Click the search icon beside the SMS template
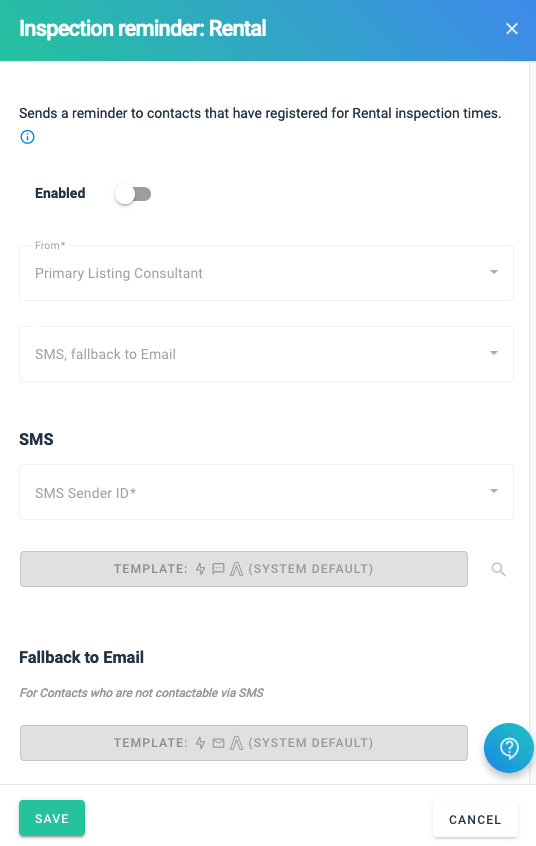Screen dimensions: 536x846 tap(499, 569)
